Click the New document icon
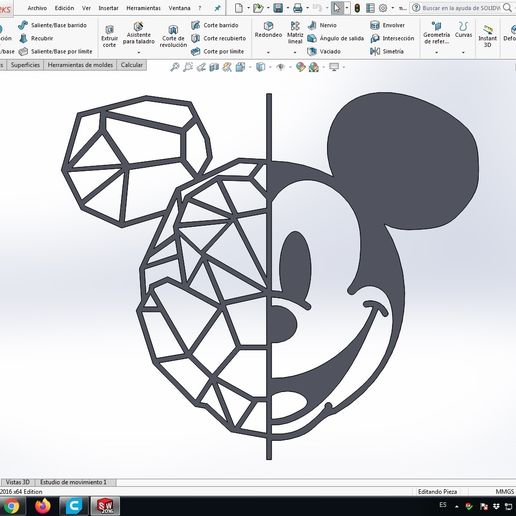Screen dimensions: 516x516 [x=239, y=8]
